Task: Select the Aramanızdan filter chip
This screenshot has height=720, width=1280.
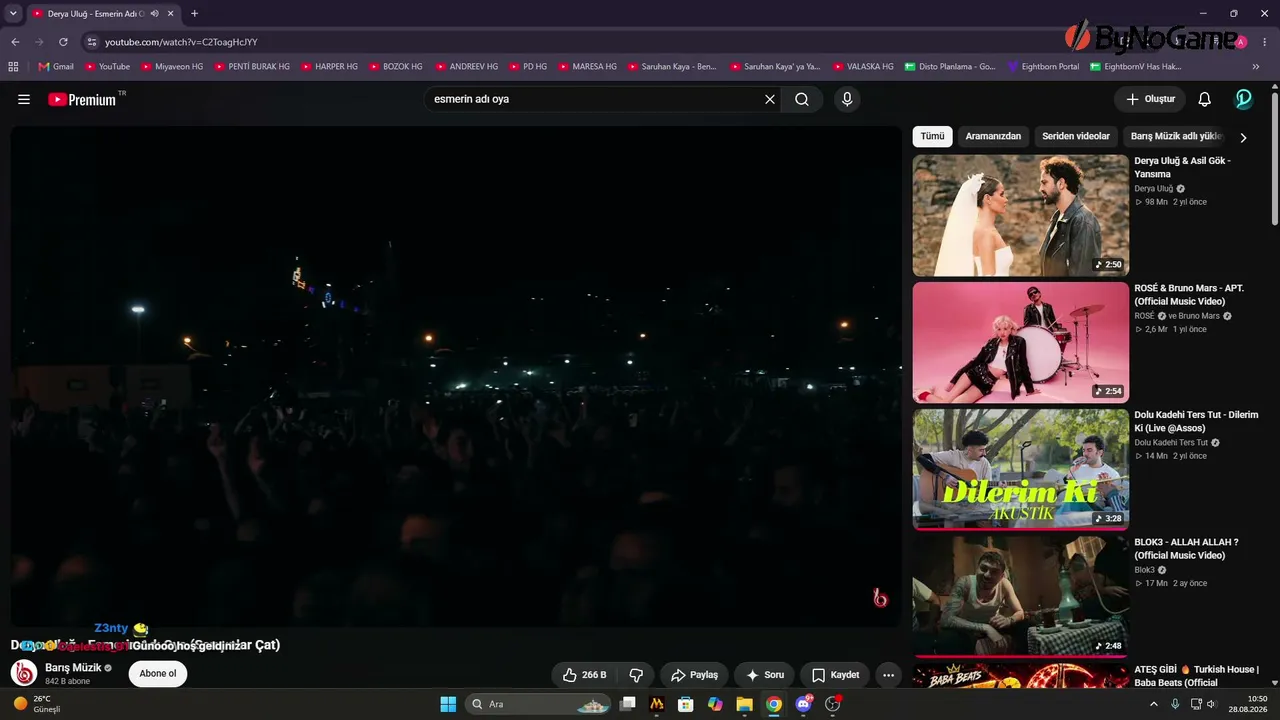Action: coord(993,136)
